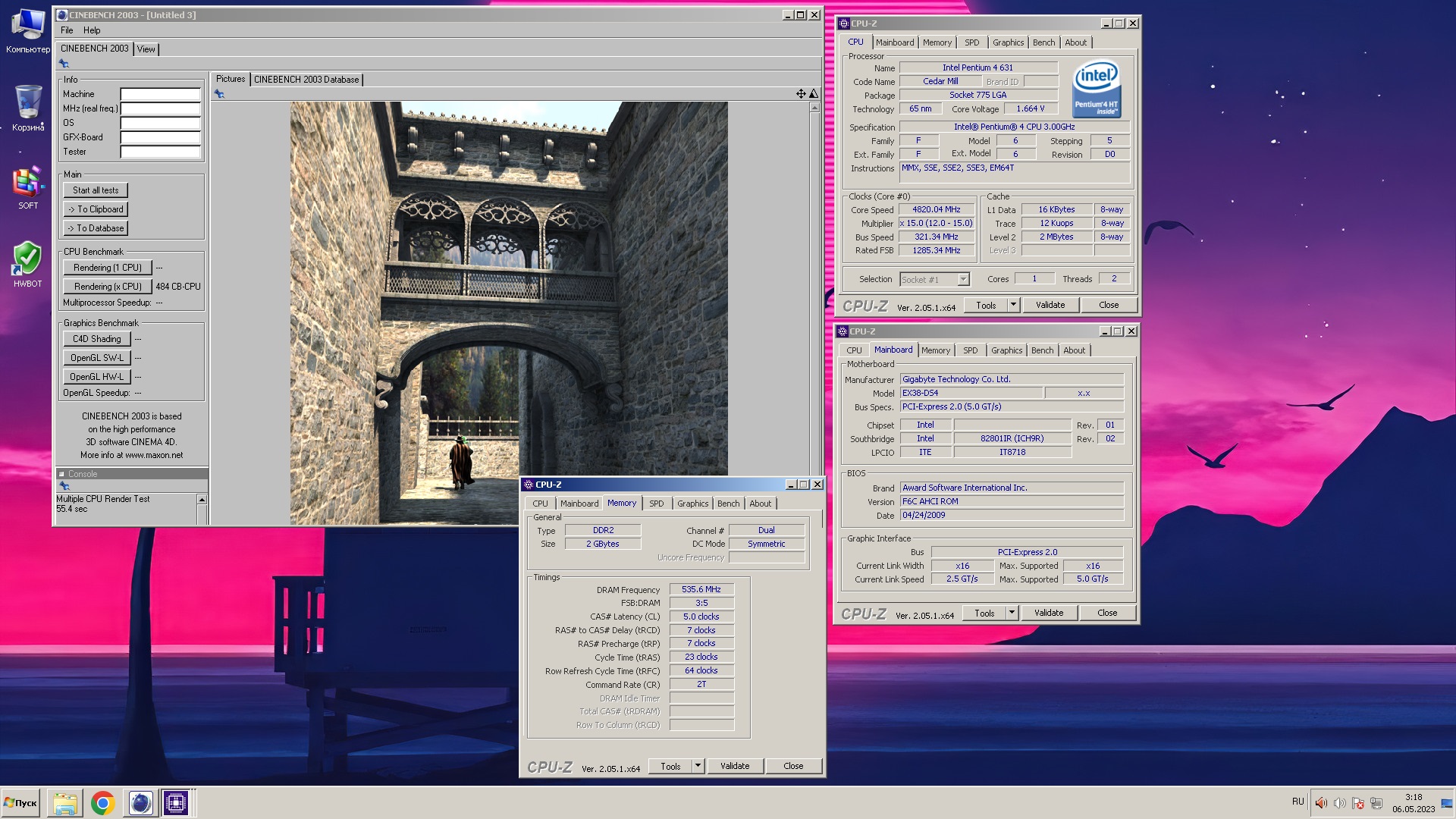Click the pin icon in picture toolbar
Image resolution: width=1456 pixels, height=819 pixels.
[x=219, y=94]
